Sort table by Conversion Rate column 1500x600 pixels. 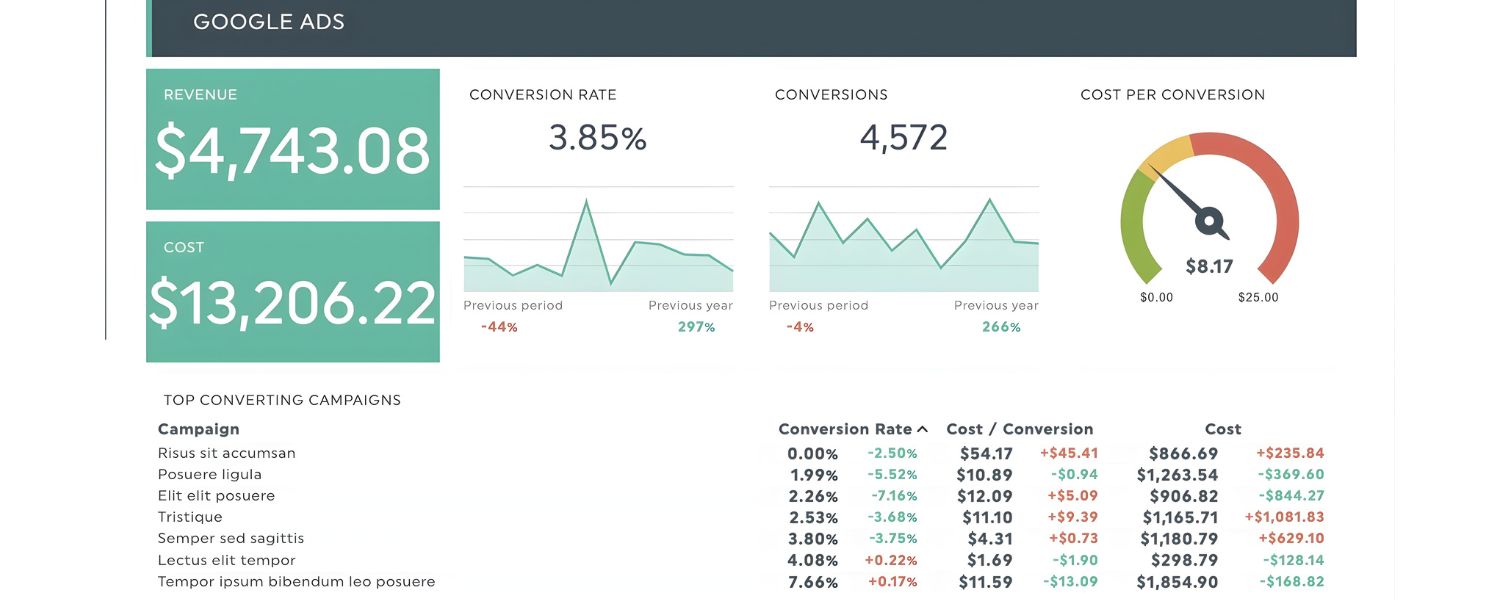[845, 429]
